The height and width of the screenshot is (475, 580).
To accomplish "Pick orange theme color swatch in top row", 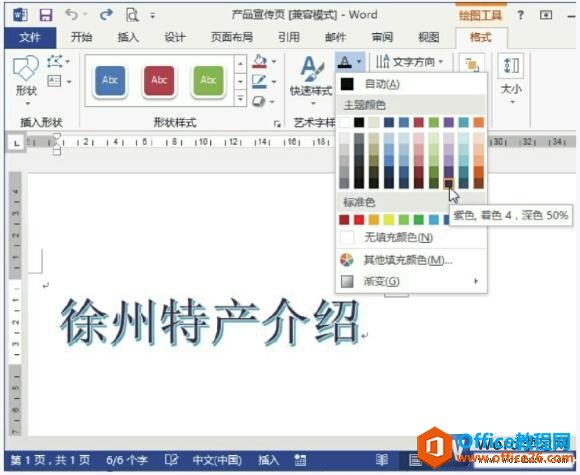I will pyautogui.click(x=478, y=122).
